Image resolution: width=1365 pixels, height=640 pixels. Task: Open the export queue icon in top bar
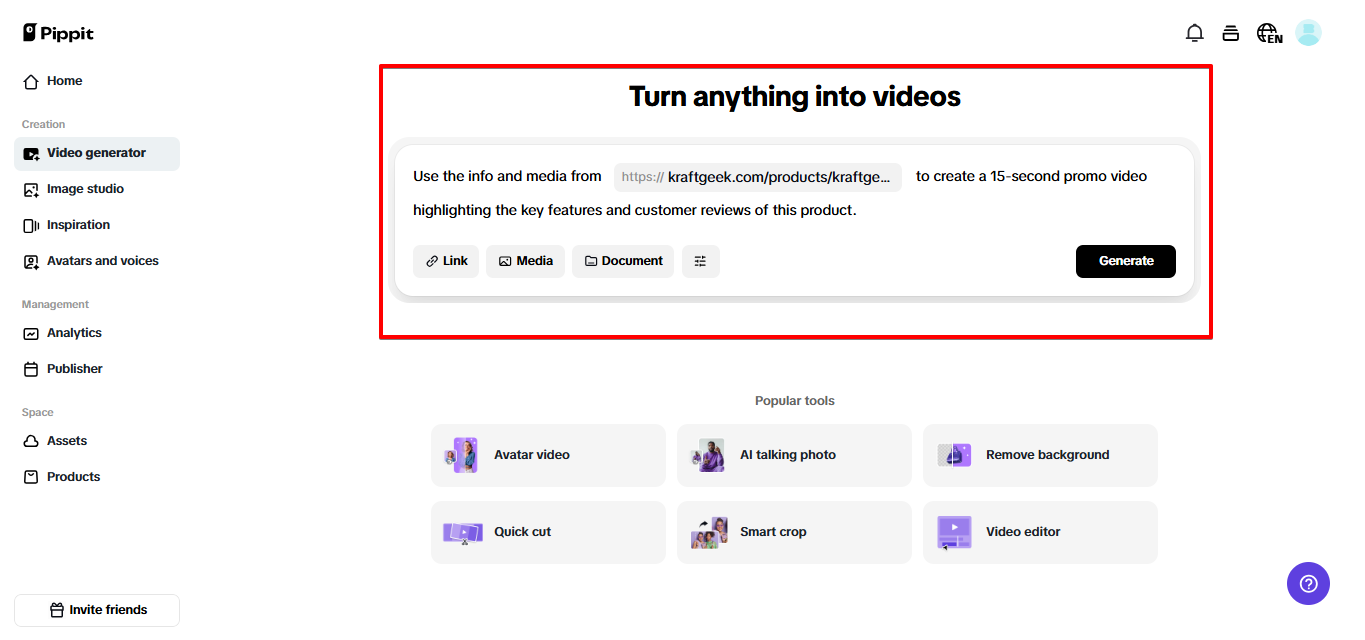pos(1231,32)
